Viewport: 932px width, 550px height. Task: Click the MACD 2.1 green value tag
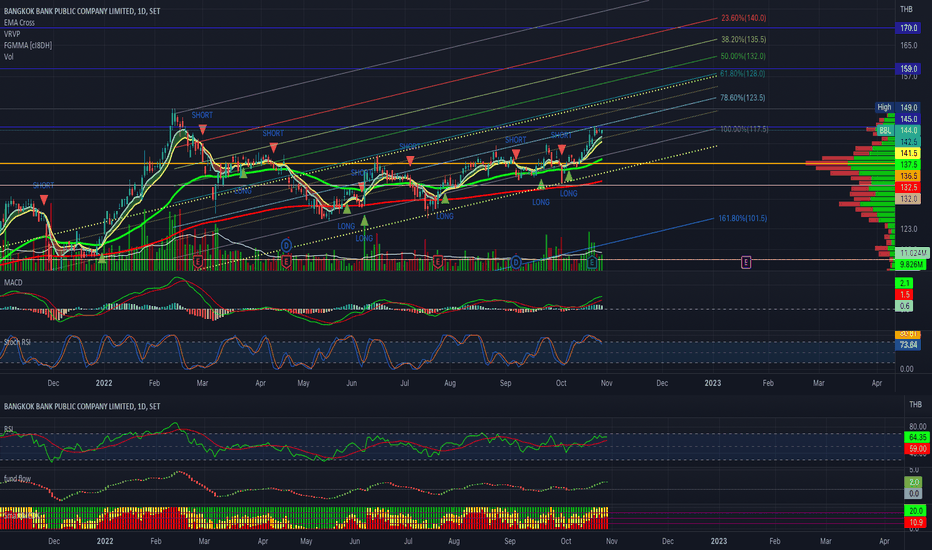coord(904,283)
